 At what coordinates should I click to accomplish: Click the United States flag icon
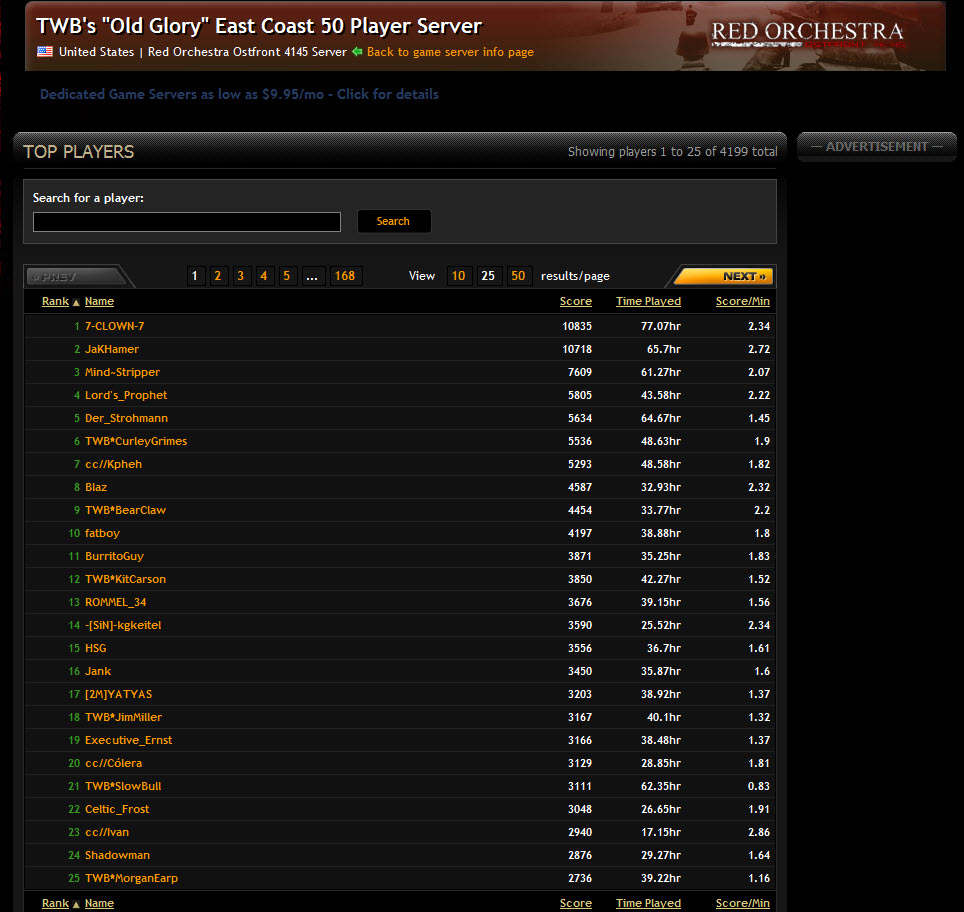[45, 52]
